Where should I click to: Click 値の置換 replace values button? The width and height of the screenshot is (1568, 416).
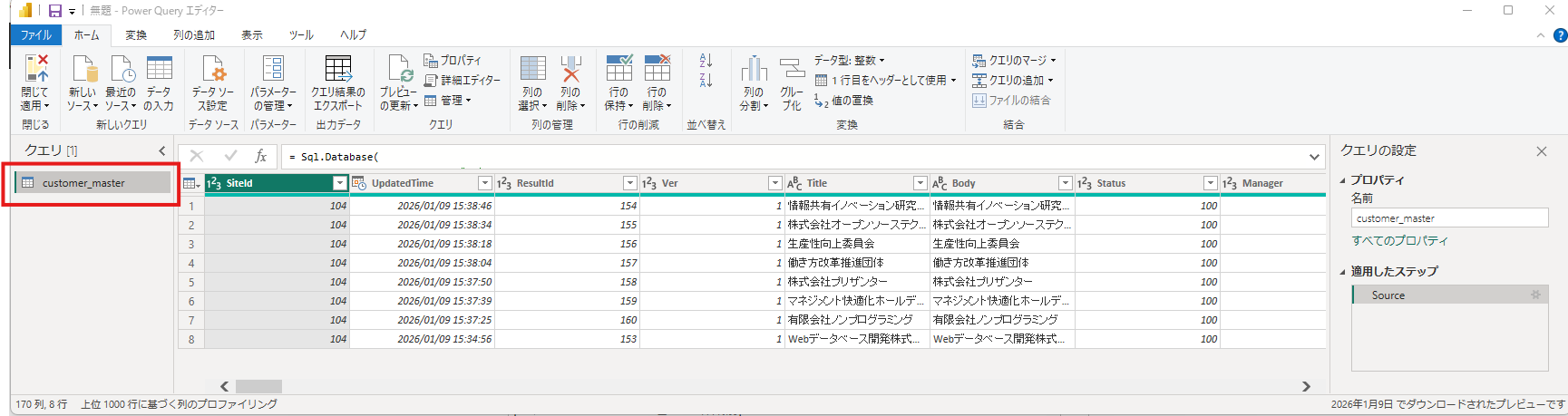click(844, 101)
